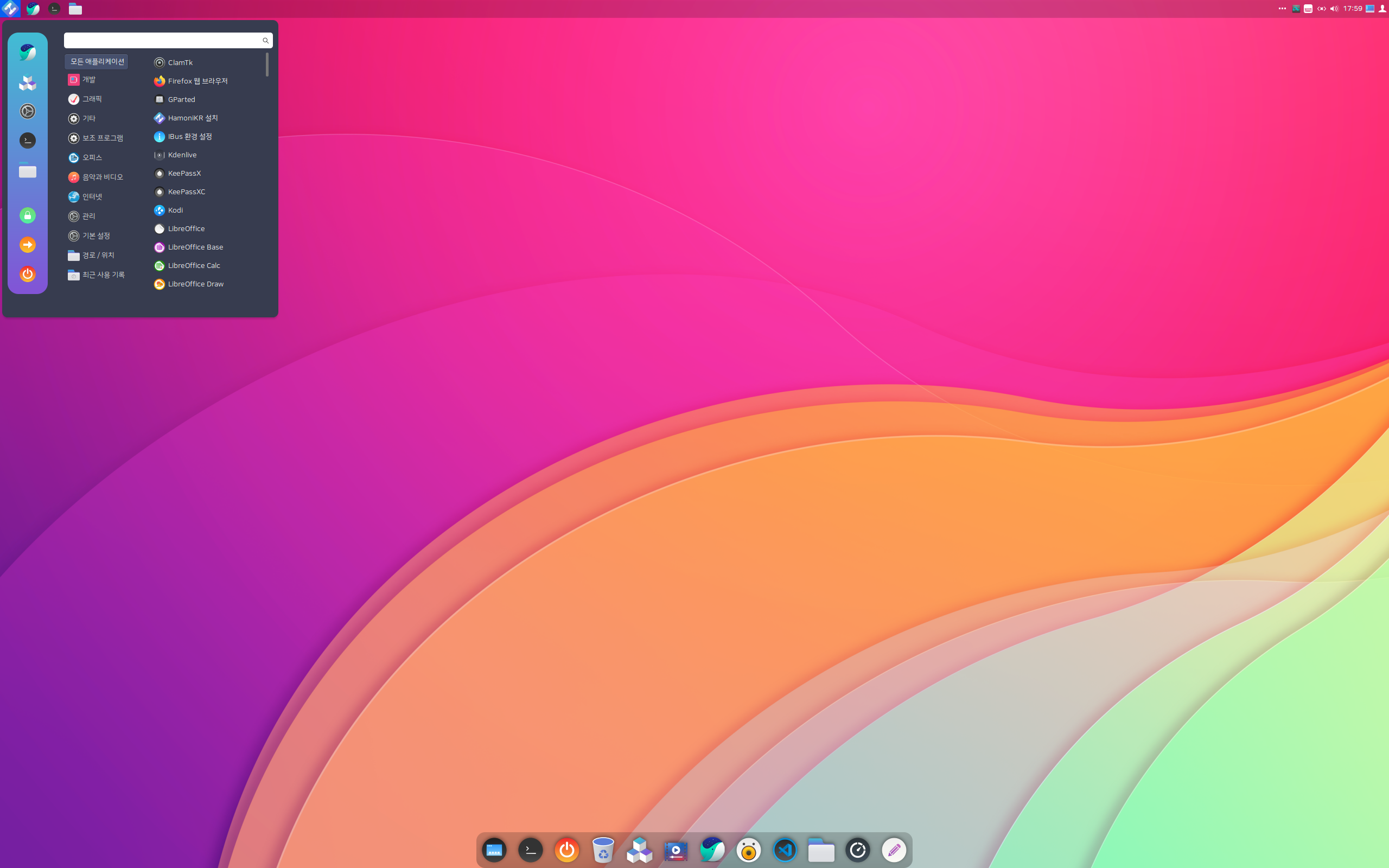Open software manager cubes icon in menu sidebar
Viewport: 1389px width, 868px height.
28,83
